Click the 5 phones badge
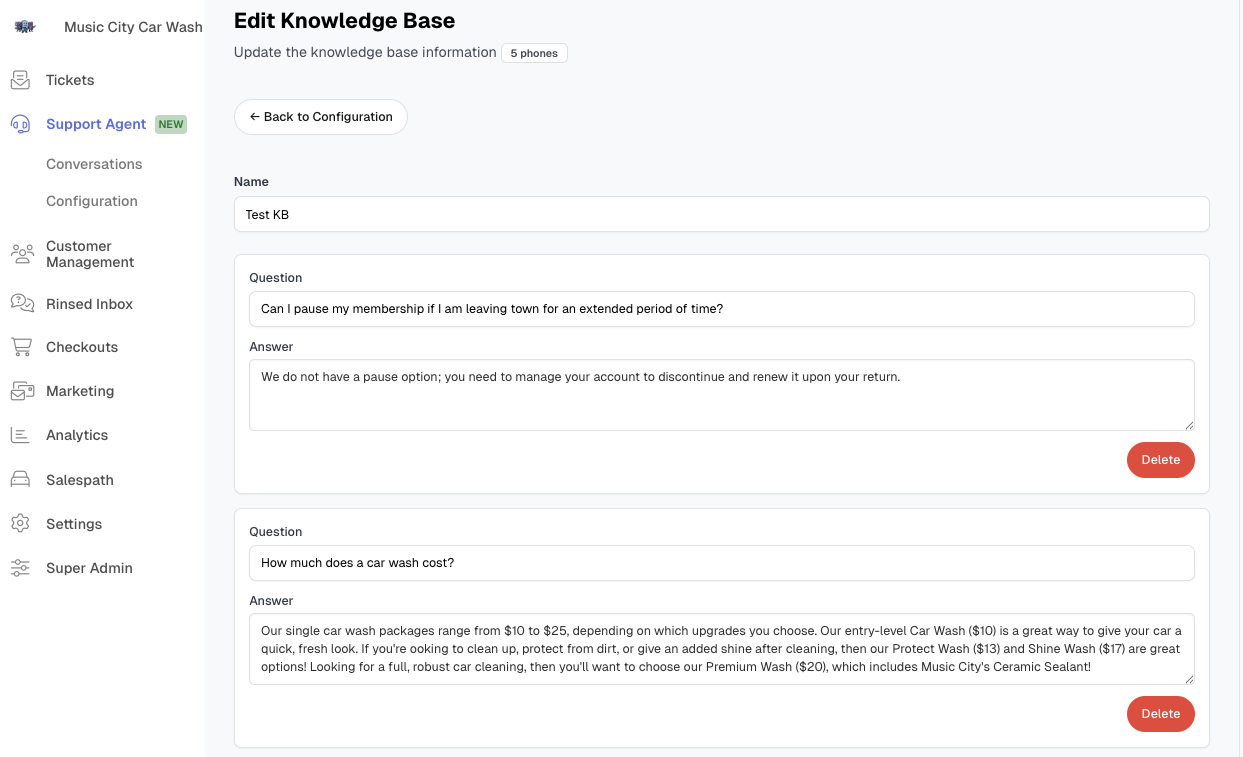This screenshot has height=757, width=1243. point(534,53)
